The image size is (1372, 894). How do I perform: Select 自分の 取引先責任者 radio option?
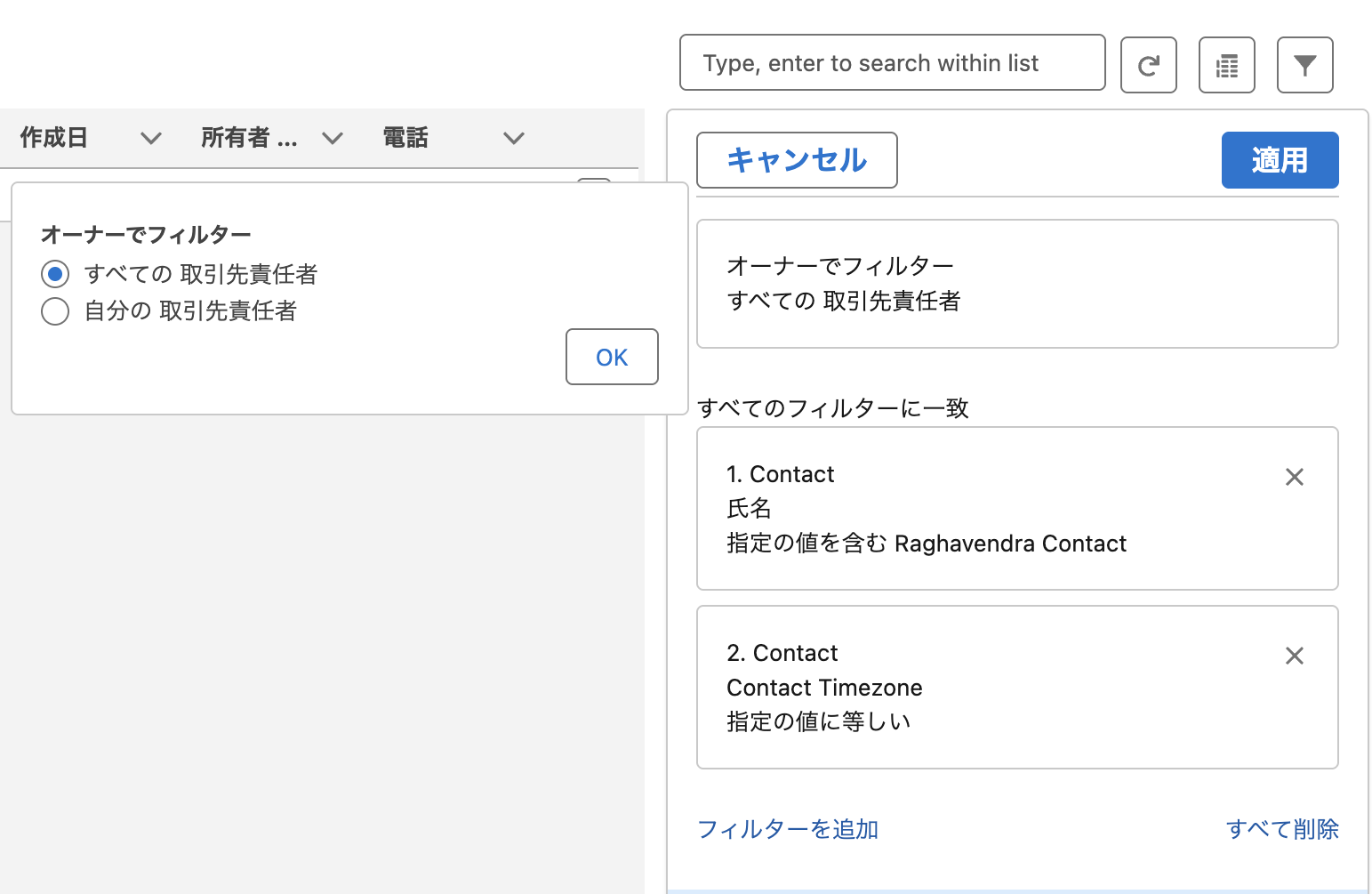point(55,311)
